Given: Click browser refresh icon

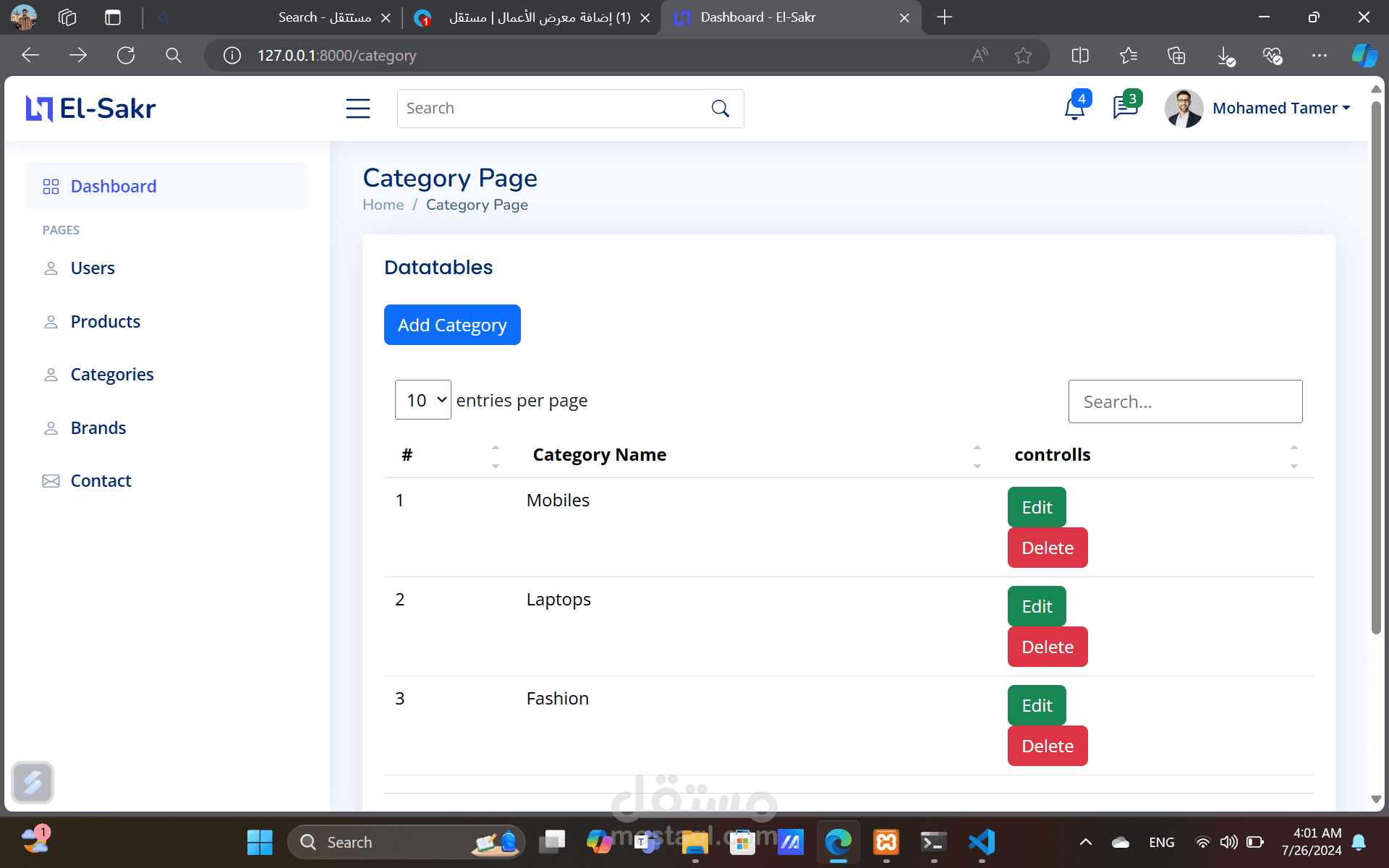Looking at the screenshot, I should pyautogui.click(x=126, y=56).
